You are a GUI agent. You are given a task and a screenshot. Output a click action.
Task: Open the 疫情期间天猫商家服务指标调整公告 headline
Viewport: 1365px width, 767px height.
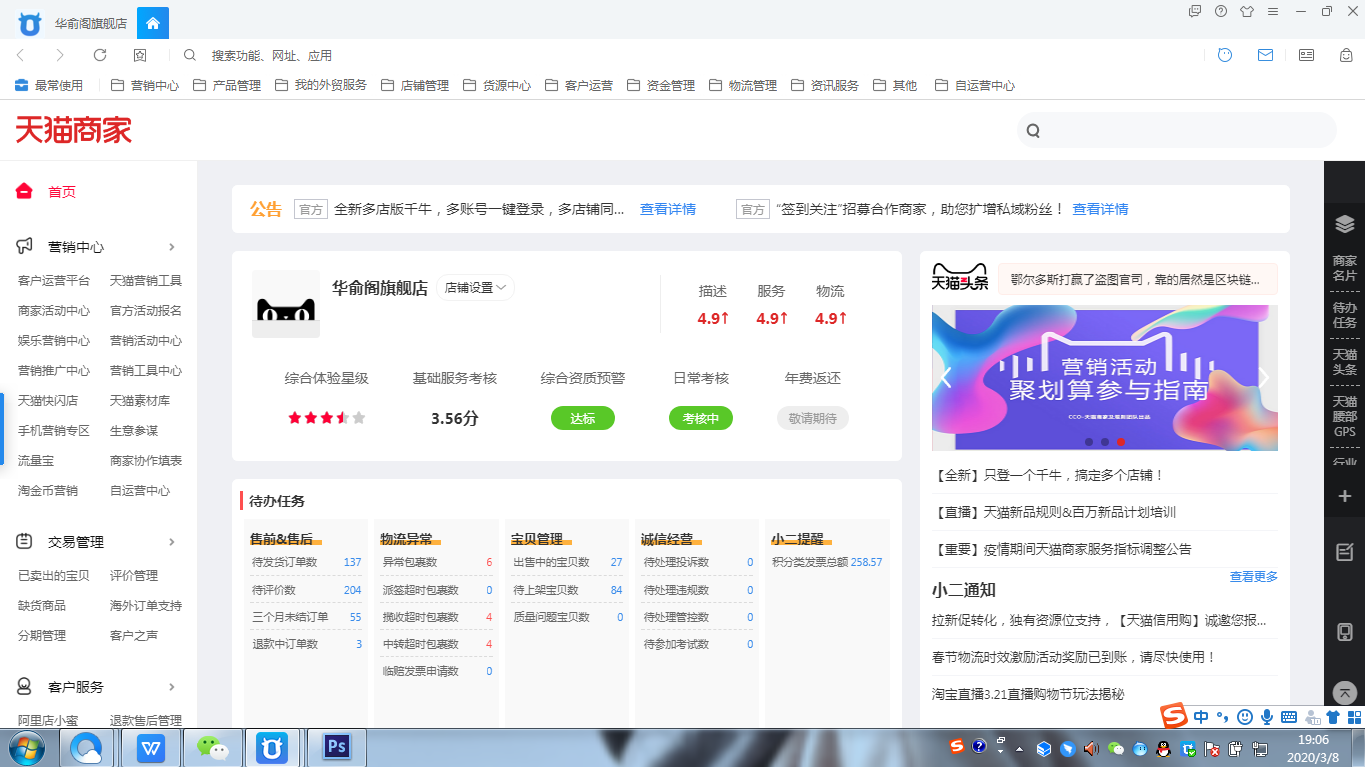click(x=1062, y=549)
